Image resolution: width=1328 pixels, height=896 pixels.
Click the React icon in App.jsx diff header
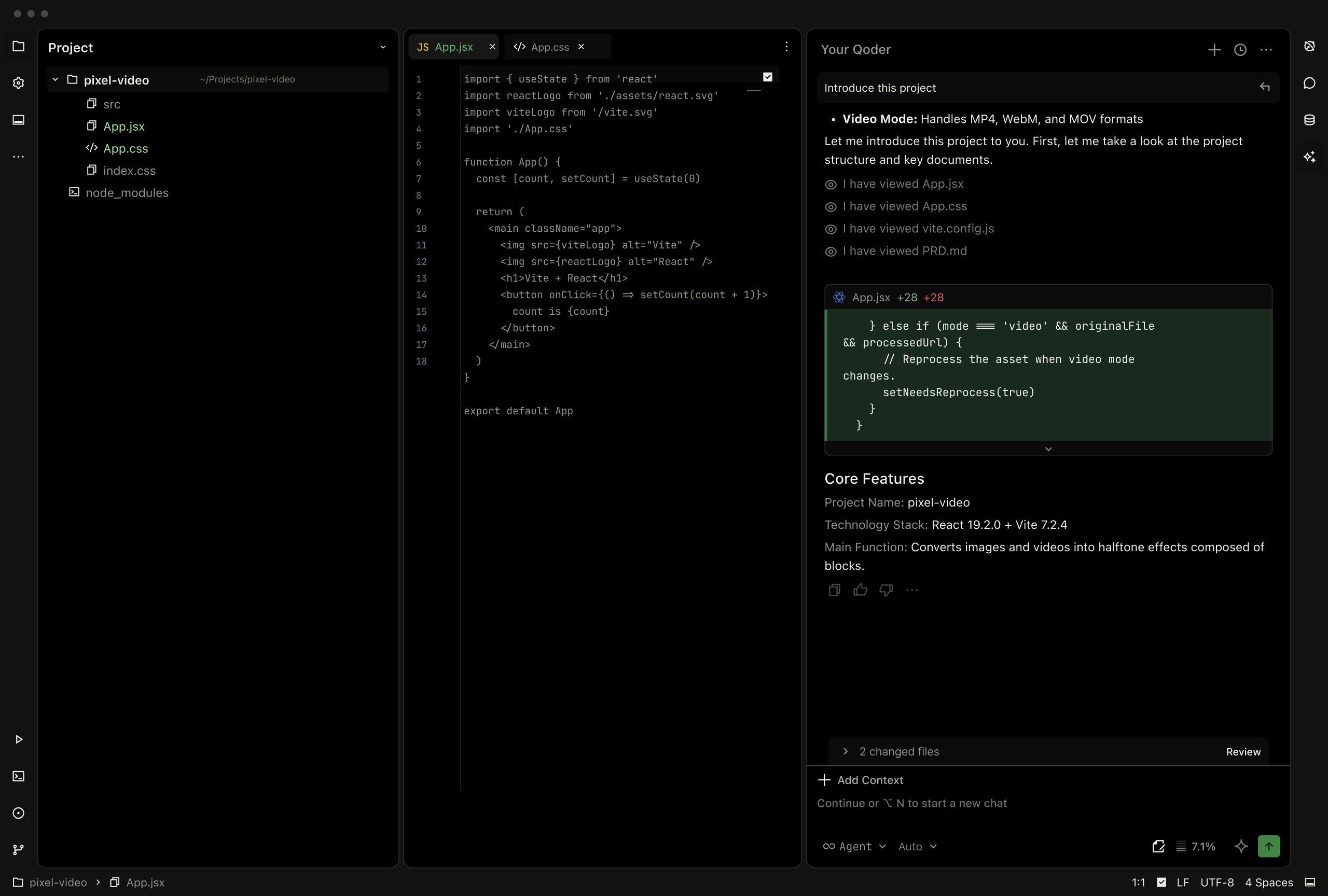839,297
